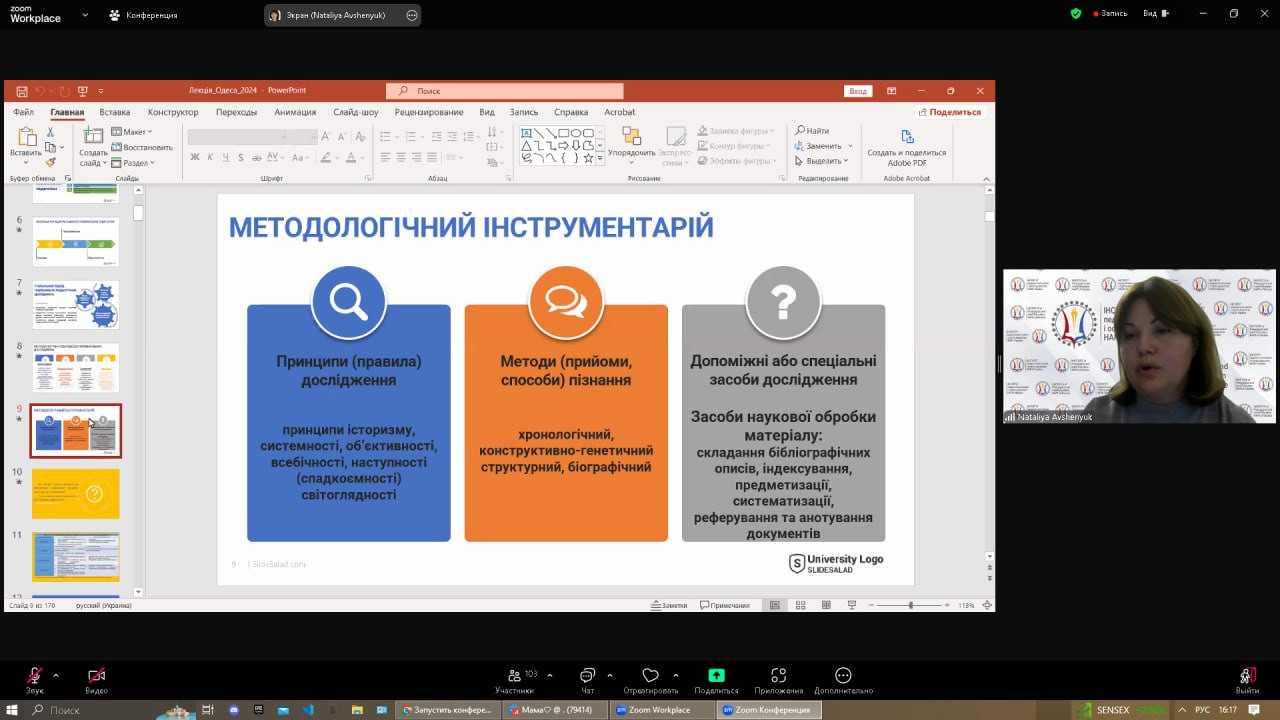Viewport: 1280px width, 720px height.
Task: Click the Отреагировать reactions heart icon
Action: [x=650, y=676]
